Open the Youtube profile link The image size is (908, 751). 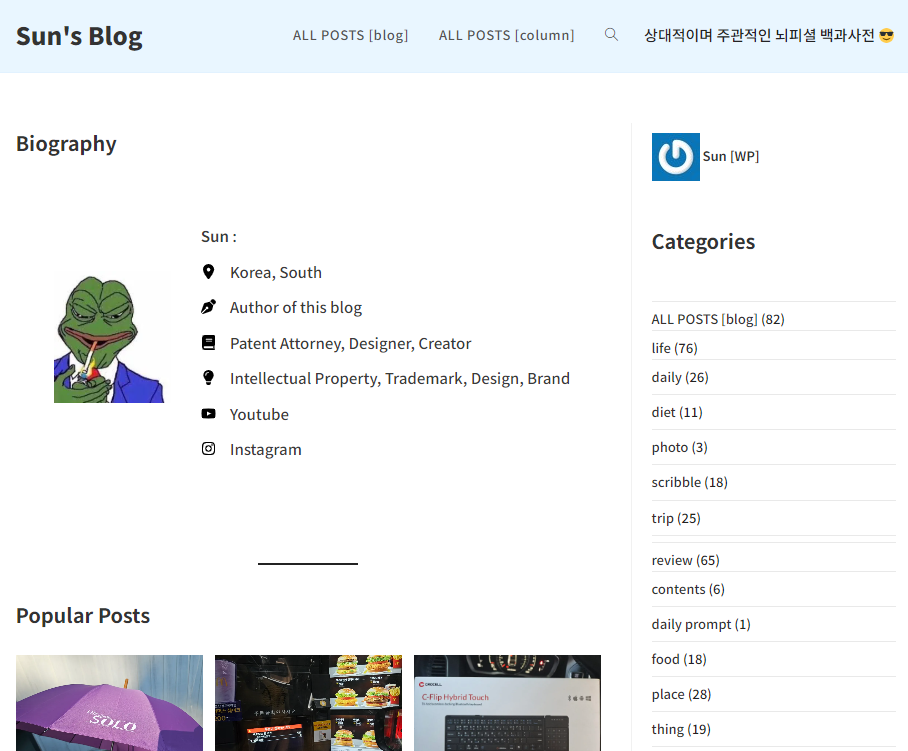[x=259, y=414]
